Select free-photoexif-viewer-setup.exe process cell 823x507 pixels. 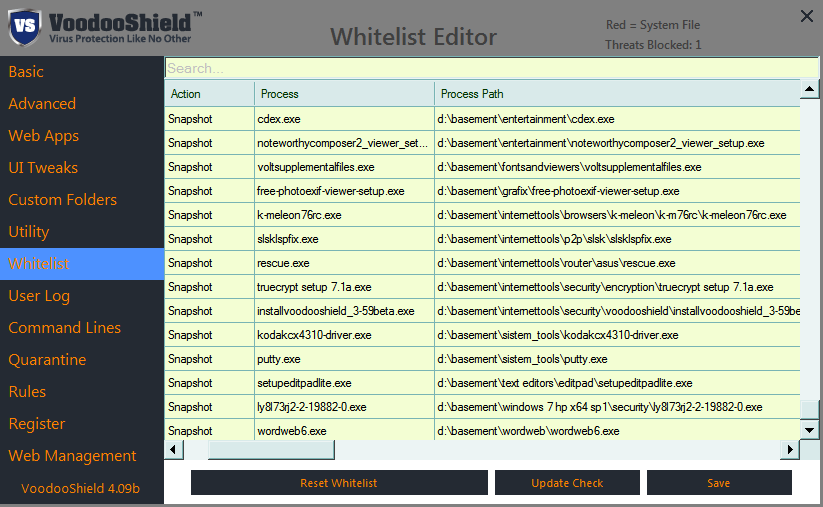(344, 192)
